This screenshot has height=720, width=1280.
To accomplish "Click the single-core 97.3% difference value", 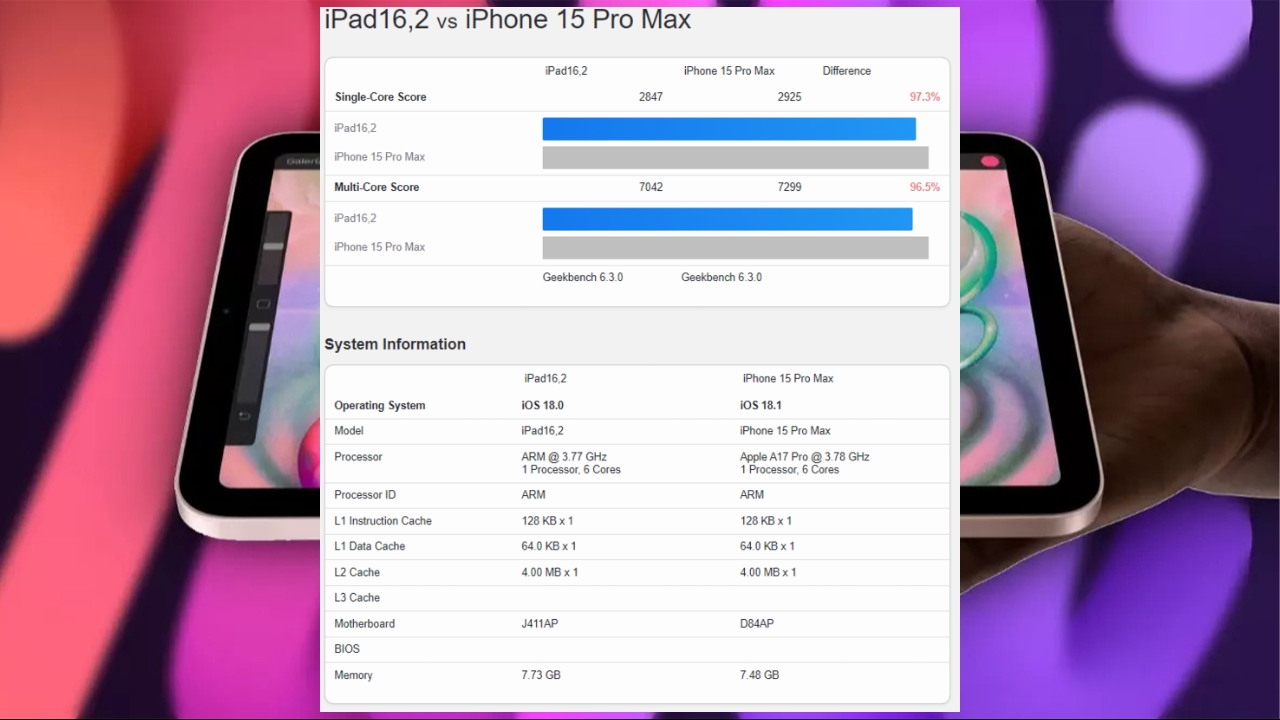I will [x=924, y=97].
